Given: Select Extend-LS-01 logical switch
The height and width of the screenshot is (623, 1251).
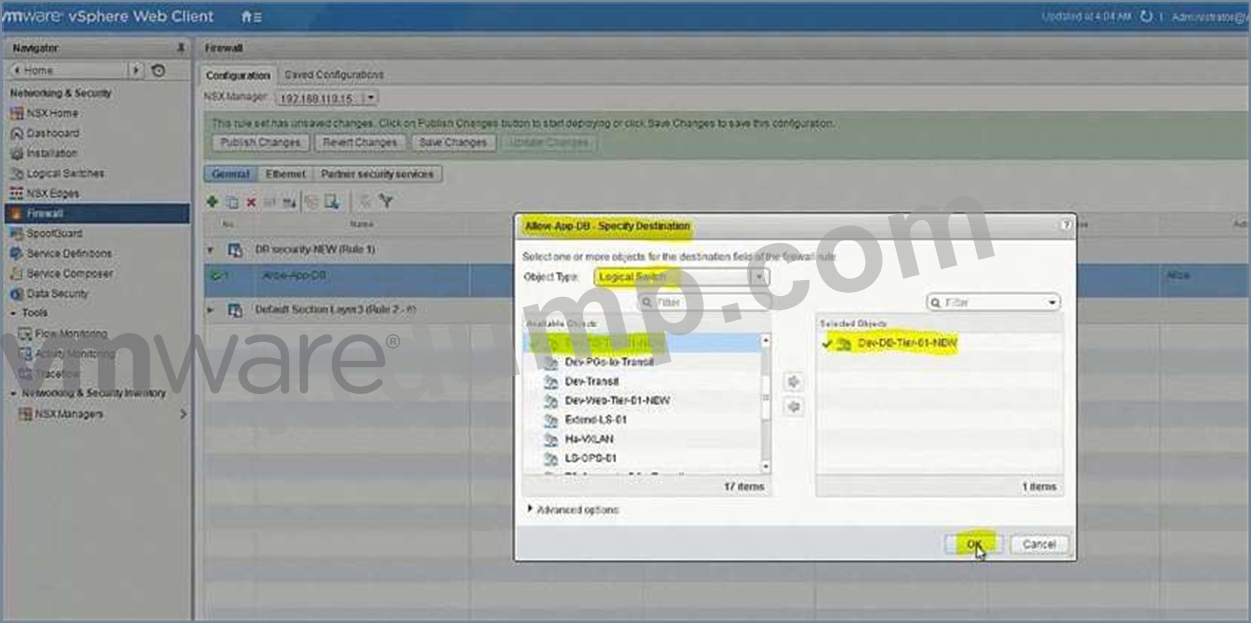Looking at the screenshot, I should 596,419.
